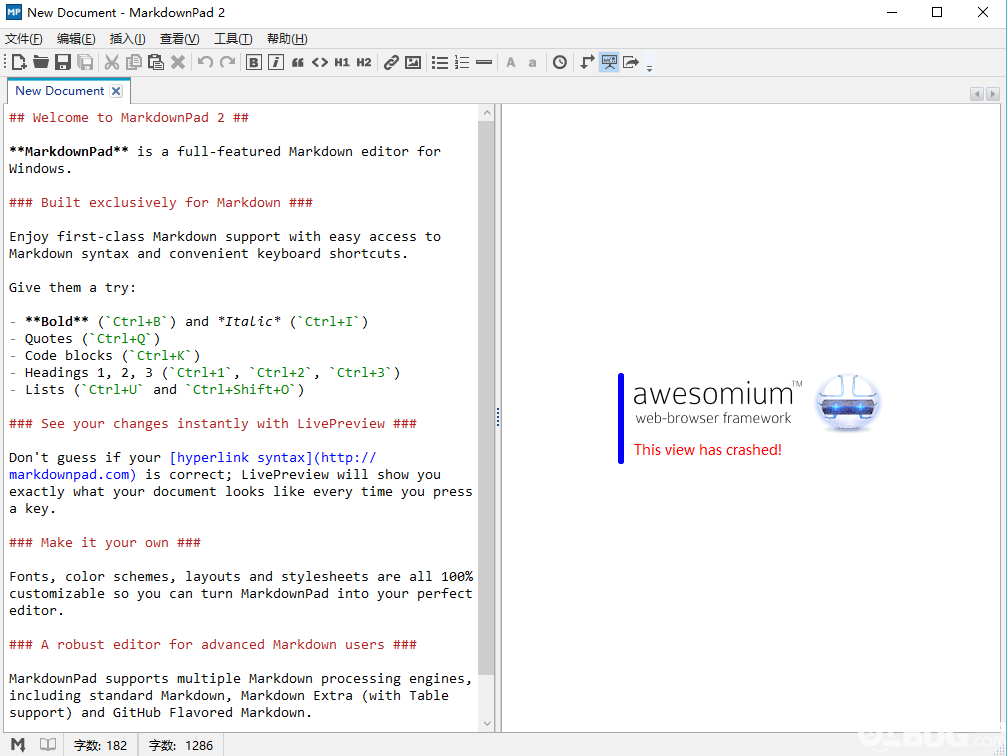This screenshot has height=756, width=1007.
Task: Click the MarkdownPad app icon in title bar
Action: click(13, 12)
